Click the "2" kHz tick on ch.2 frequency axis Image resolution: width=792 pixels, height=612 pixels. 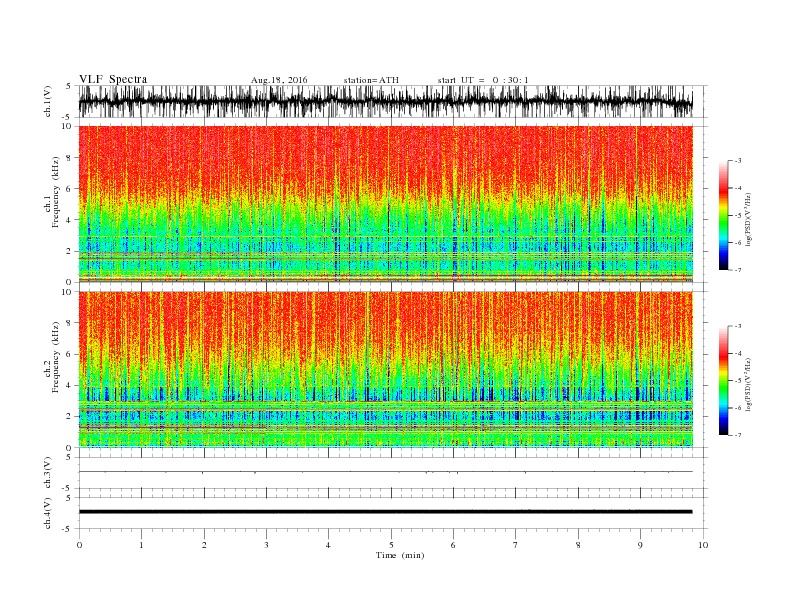pyautogui.click(x=70, y=416)
